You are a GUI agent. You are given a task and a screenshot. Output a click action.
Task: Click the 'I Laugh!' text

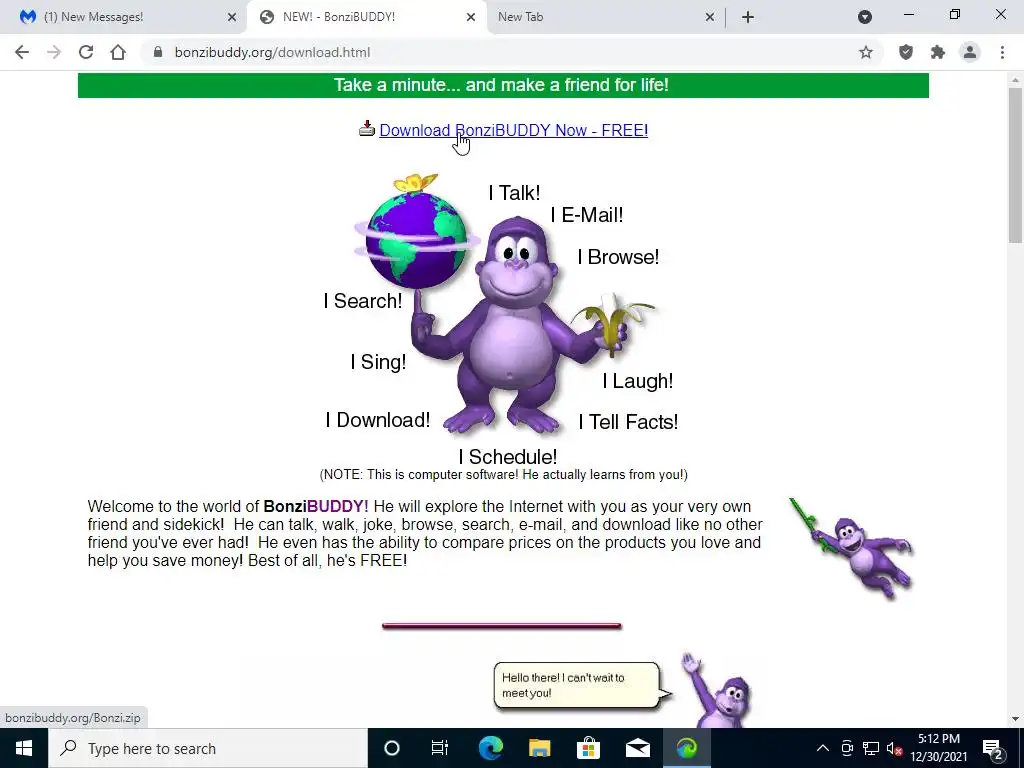pos(637,381)
